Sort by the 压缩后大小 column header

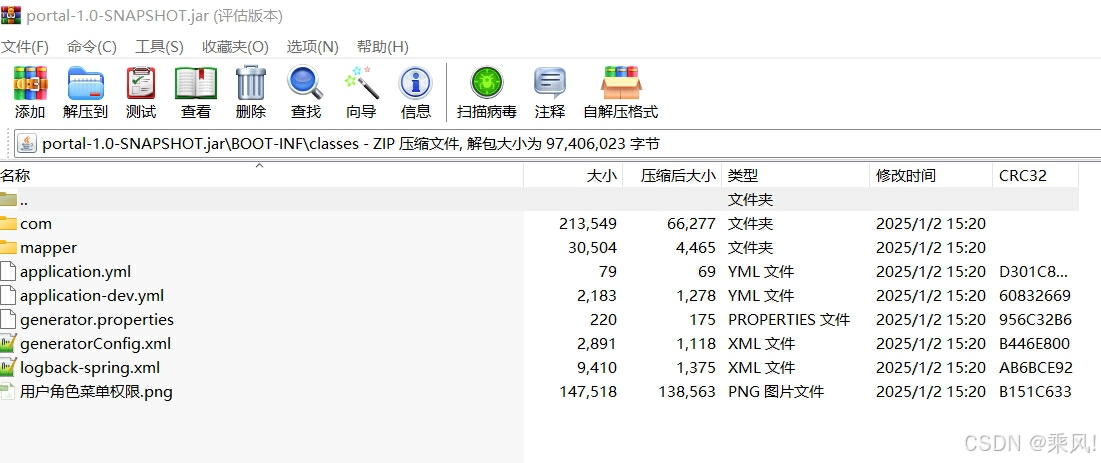point(672,176)
